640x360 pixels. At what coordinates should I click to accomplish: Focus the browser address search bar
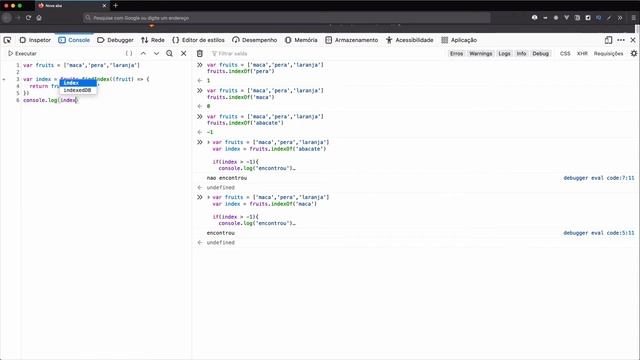tap(287, 18)
